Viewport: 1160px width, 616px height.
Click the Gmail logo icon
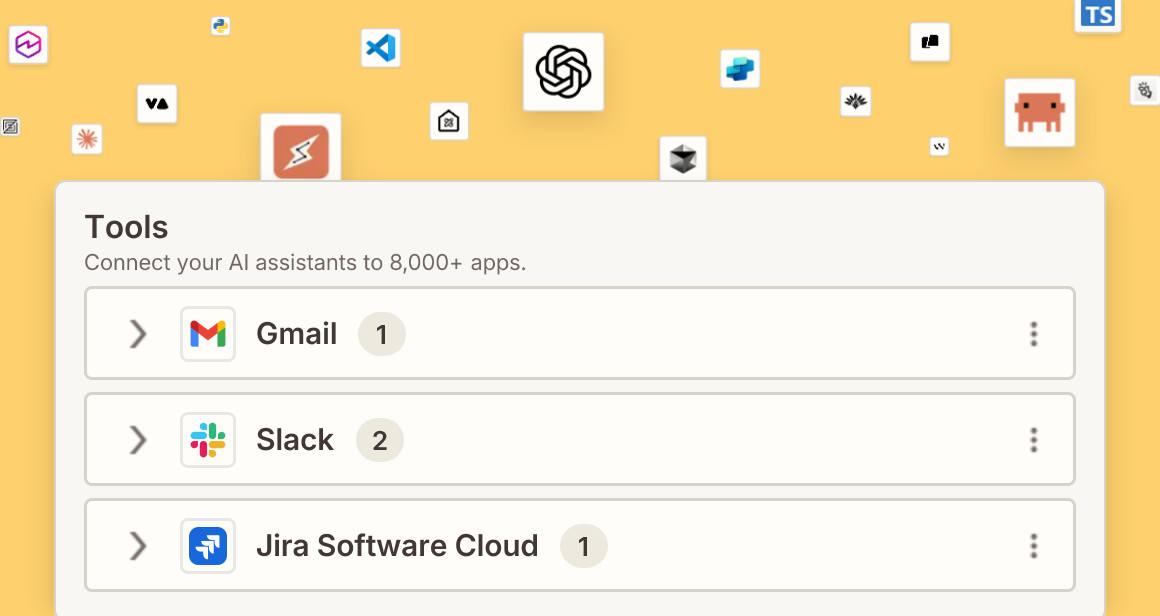point(208,334)
